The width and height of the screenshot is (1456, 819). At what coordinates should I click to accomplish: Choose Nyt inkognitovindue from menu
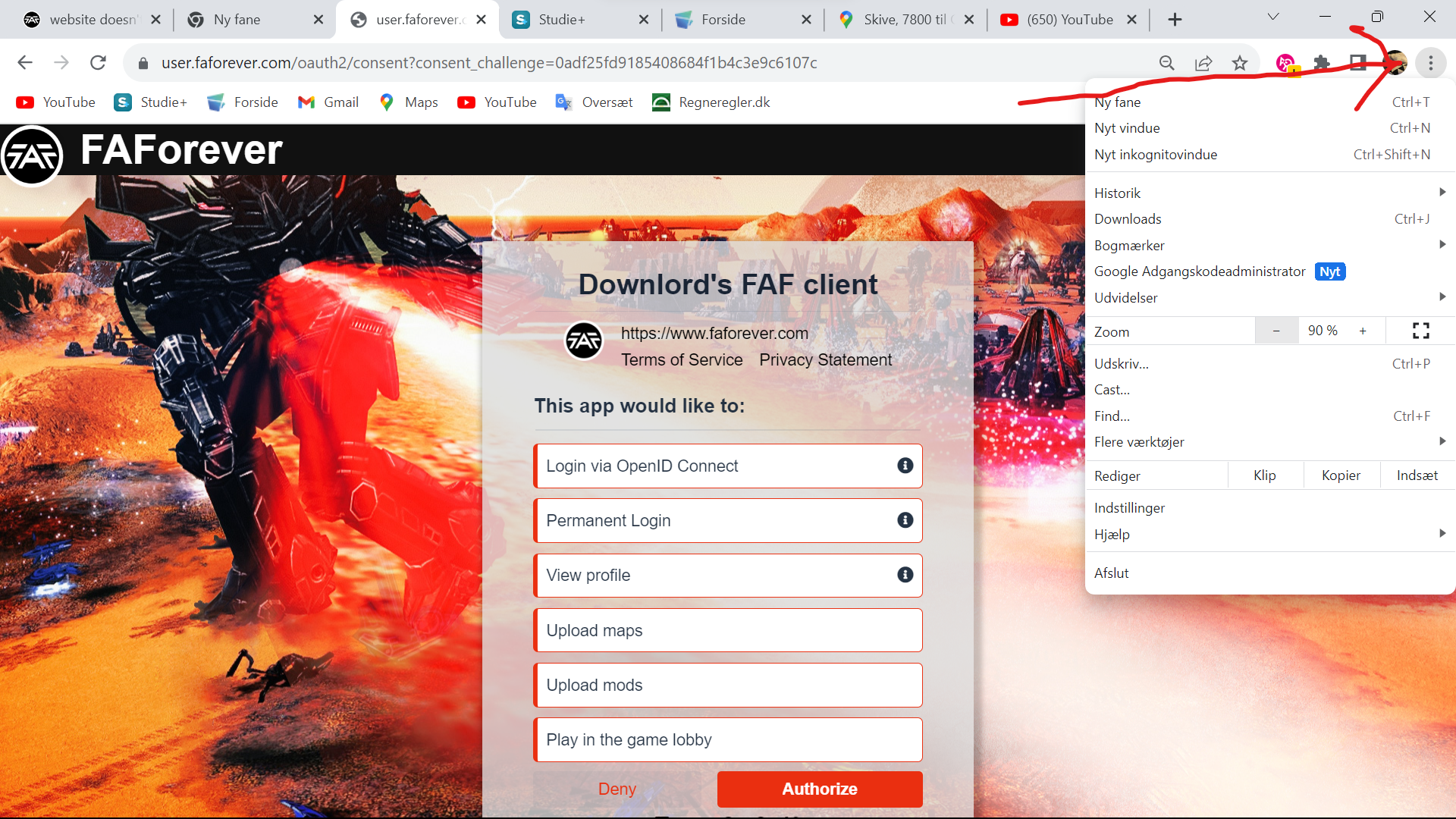pyautogui.click(x=1269, y=155)
